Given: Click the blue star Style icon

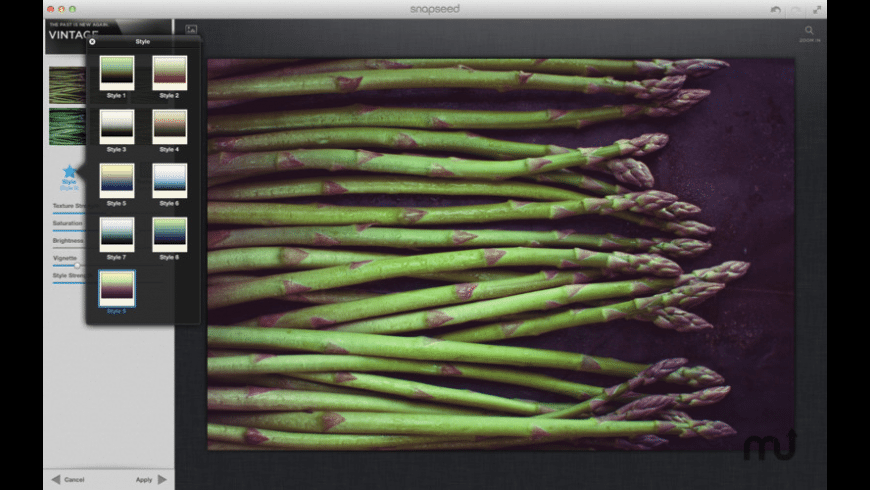Looking at the screenshot, I should [69, 171].
